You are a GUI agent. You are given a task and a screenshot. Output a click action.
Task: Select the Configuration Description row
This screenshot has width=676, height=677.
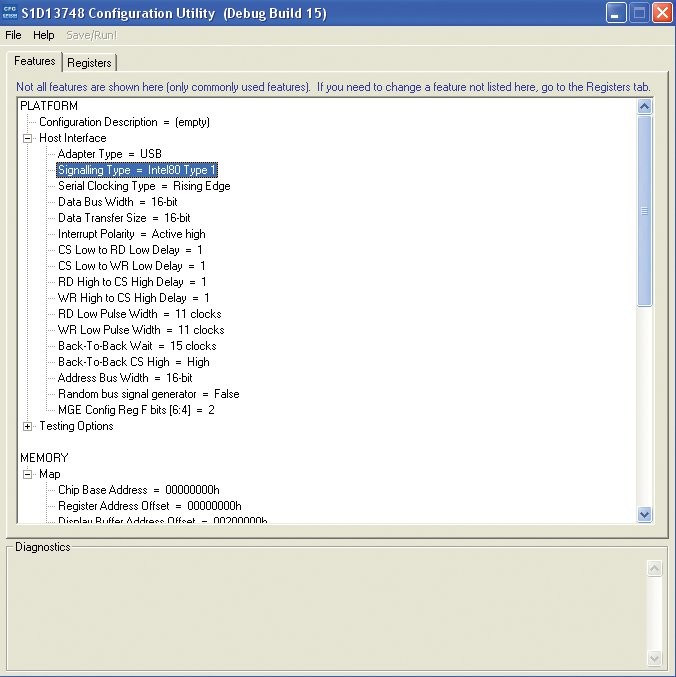pyautogui.click(x=124, y=122)
